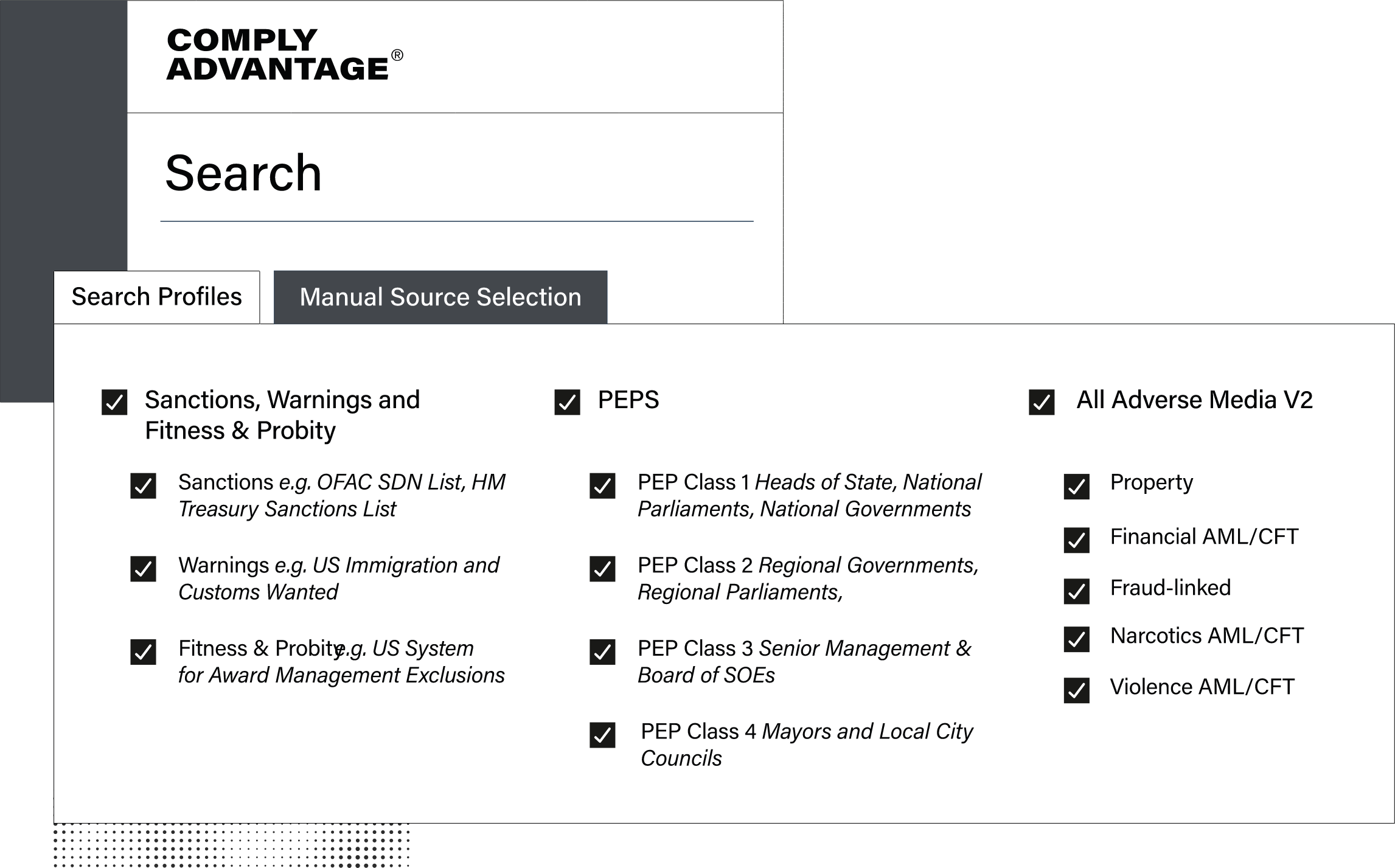The image size is (1395, 868).
Task: Uncheck Warnings US Immigration checkbox
Action: [143, 569]
